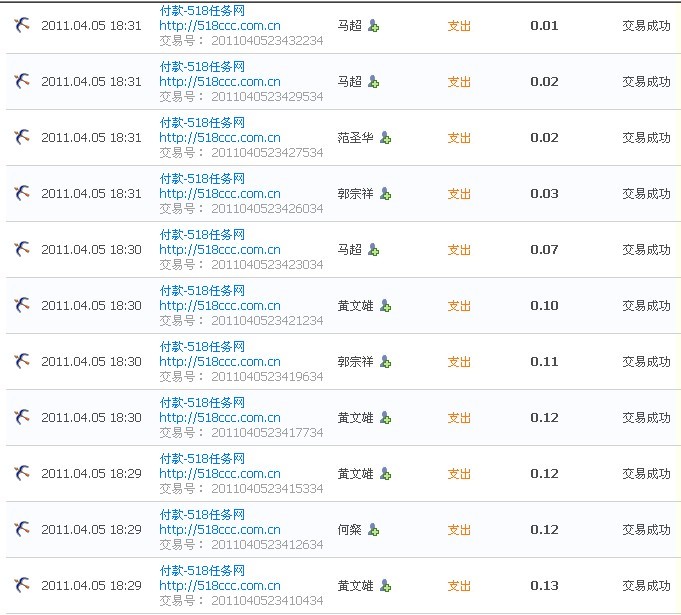This screenshot has height=615, width=681.
Task: Click bird icon in the 0.01 transaction row
Action: pyautogui.click(x=22, y=25)
